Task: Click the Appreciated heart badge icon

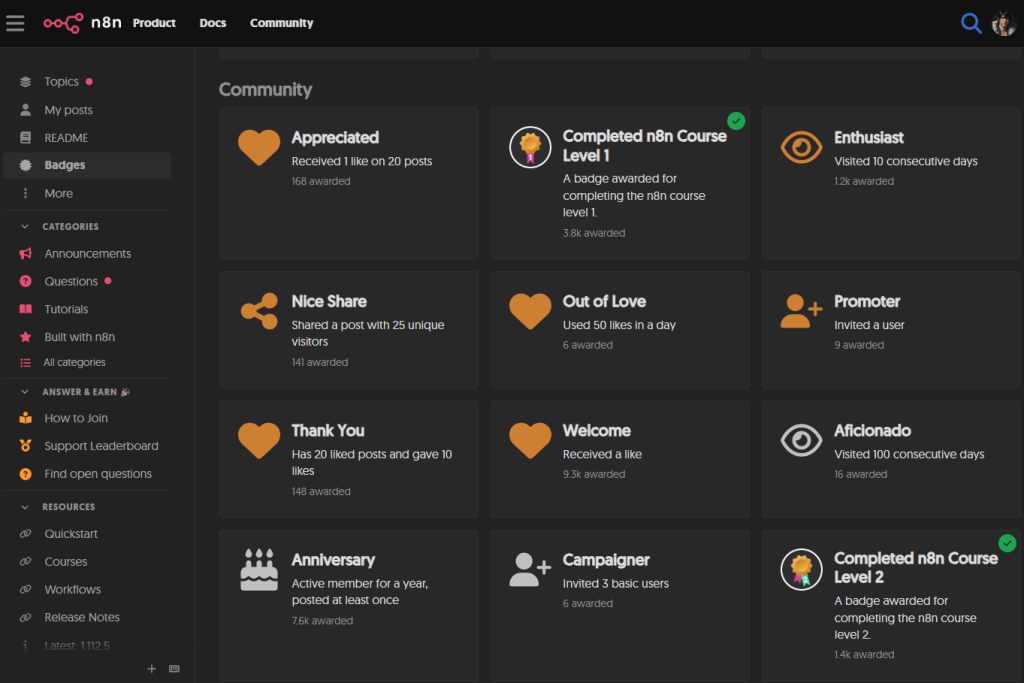Action: [x=259, y=148]
